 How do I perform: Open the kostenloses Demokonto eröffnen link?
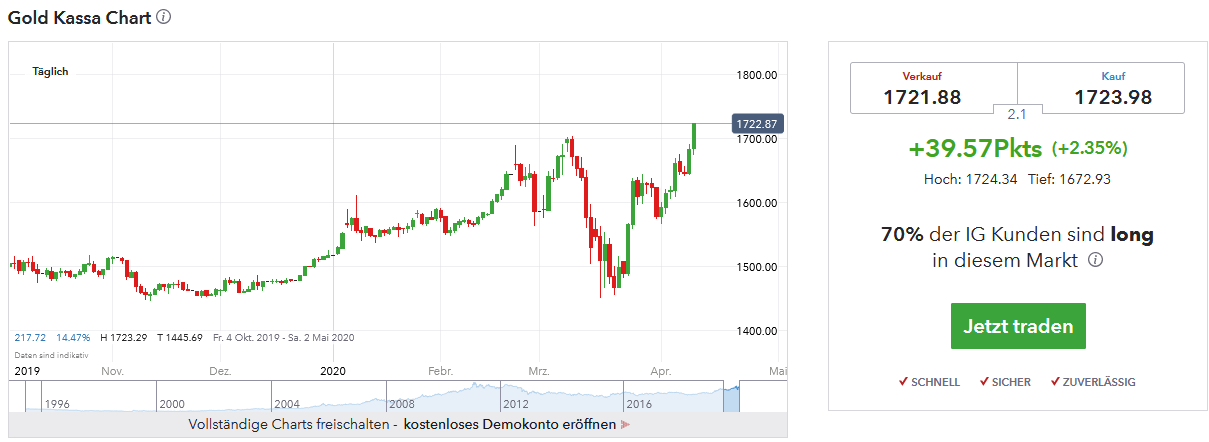[x=510, y=425]
